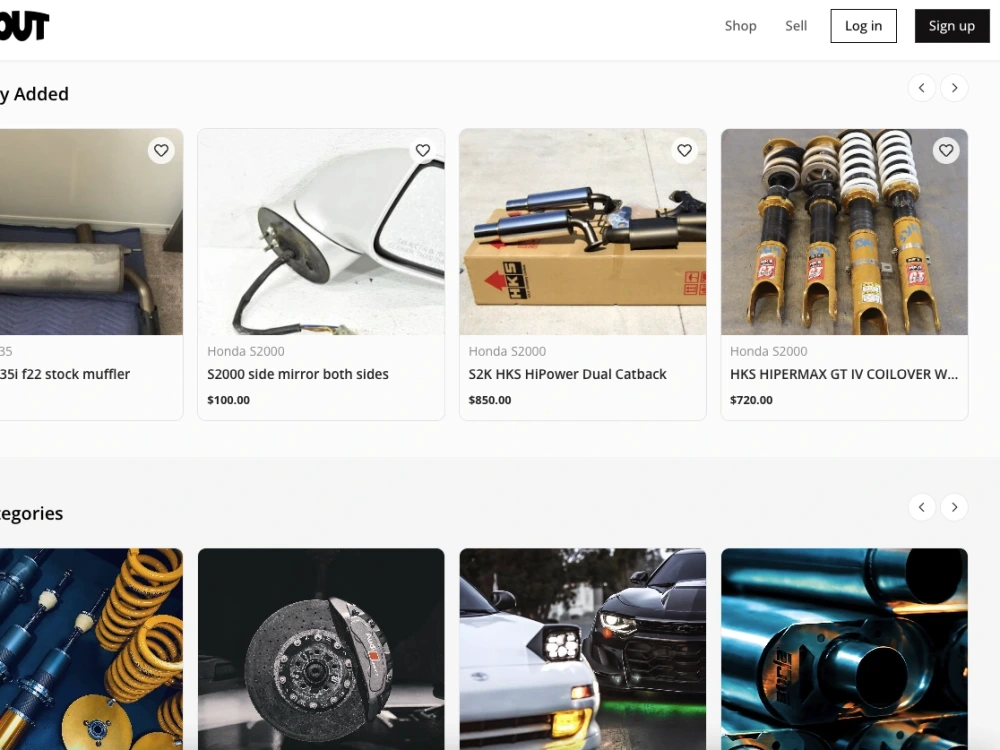Viewport: 1000px width, 750px height.
Task: Click next arrow on Categories carousel
Action: click(x=954, y=507)
